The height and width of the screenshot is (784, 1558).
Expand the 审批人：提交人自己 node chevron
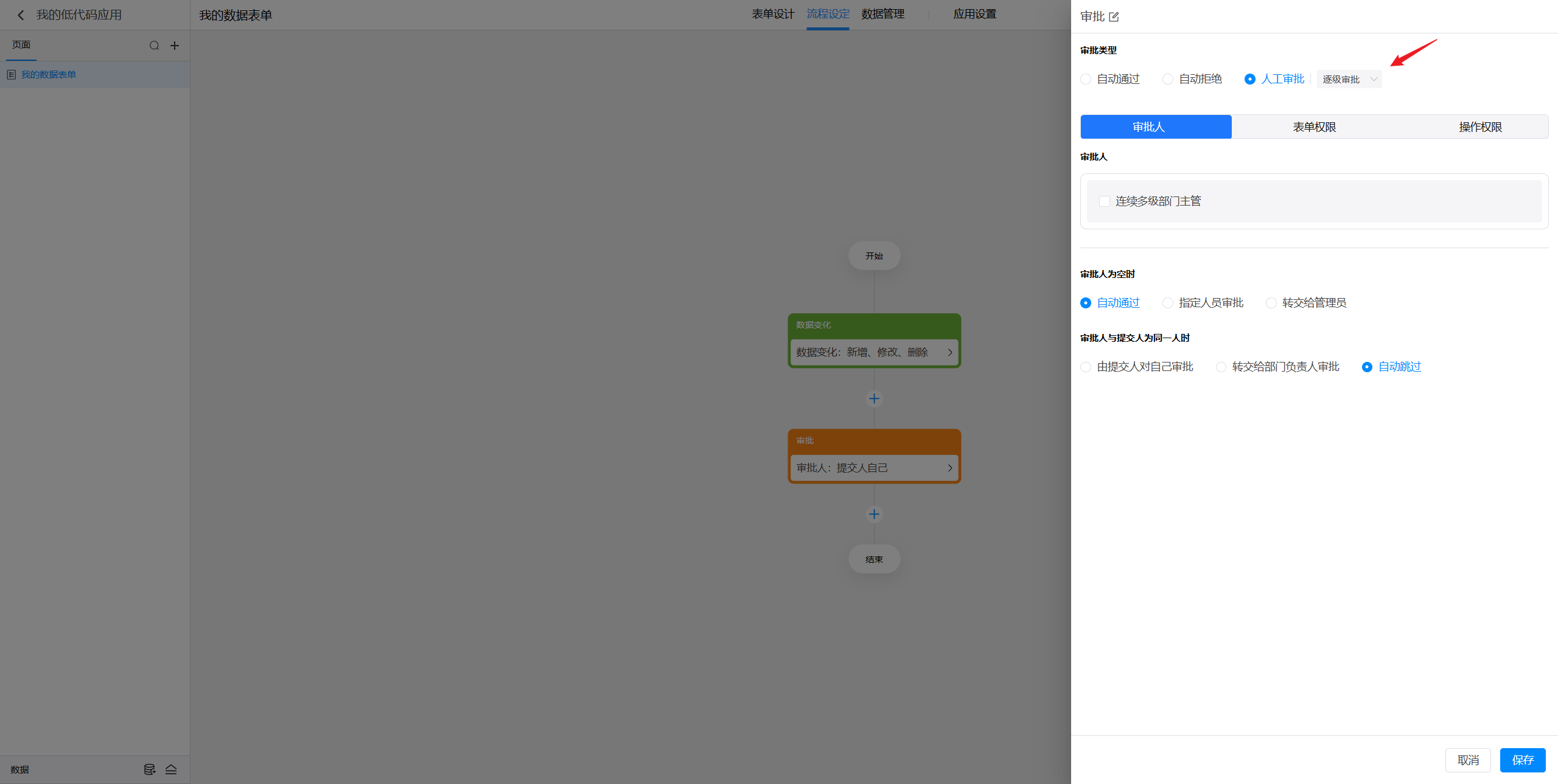pyautogui.click(x=949, y=468)
